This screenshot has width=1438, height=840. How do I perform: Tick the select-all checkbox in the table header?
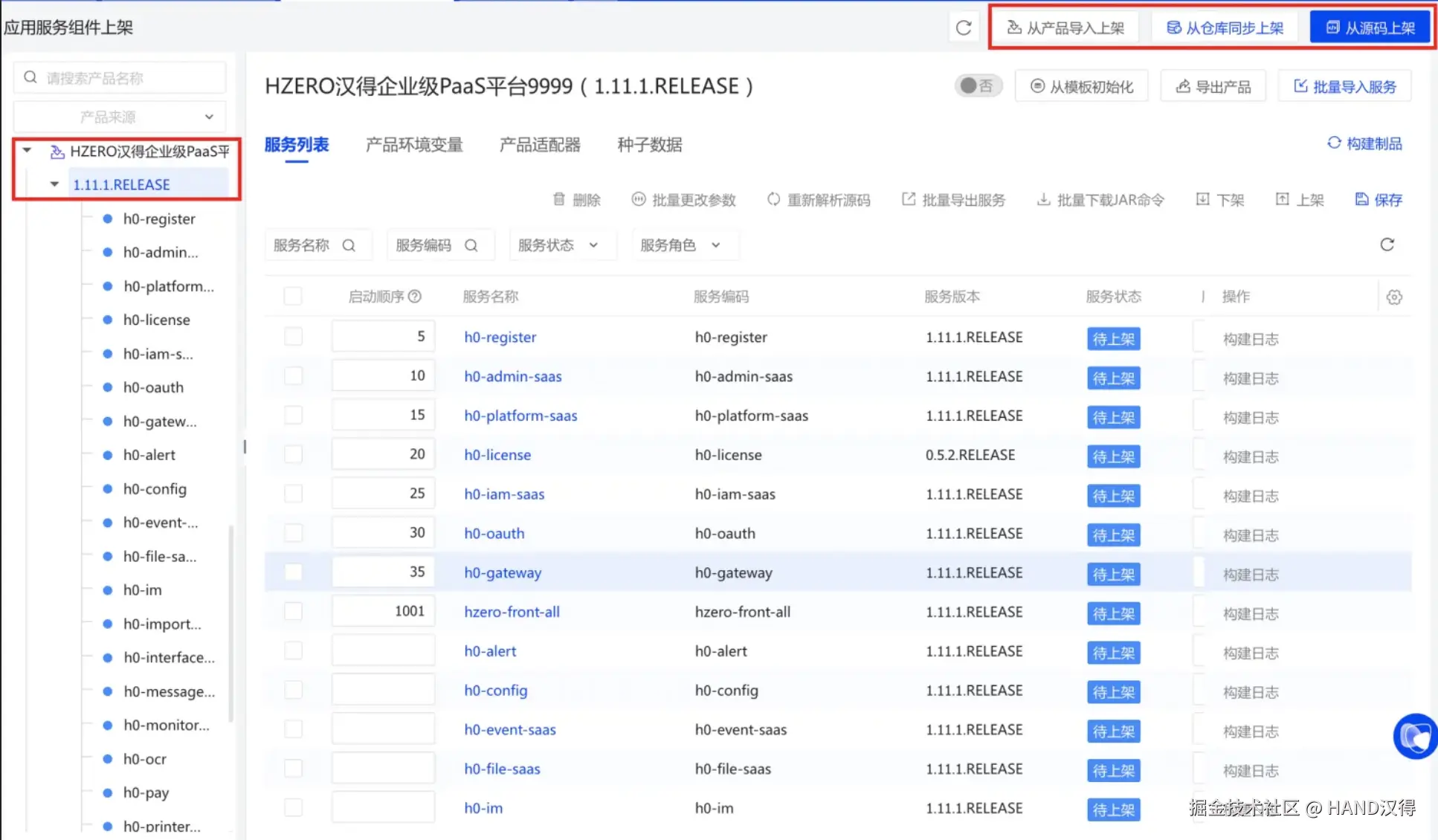pyautogui.click(x=293, y=297)
